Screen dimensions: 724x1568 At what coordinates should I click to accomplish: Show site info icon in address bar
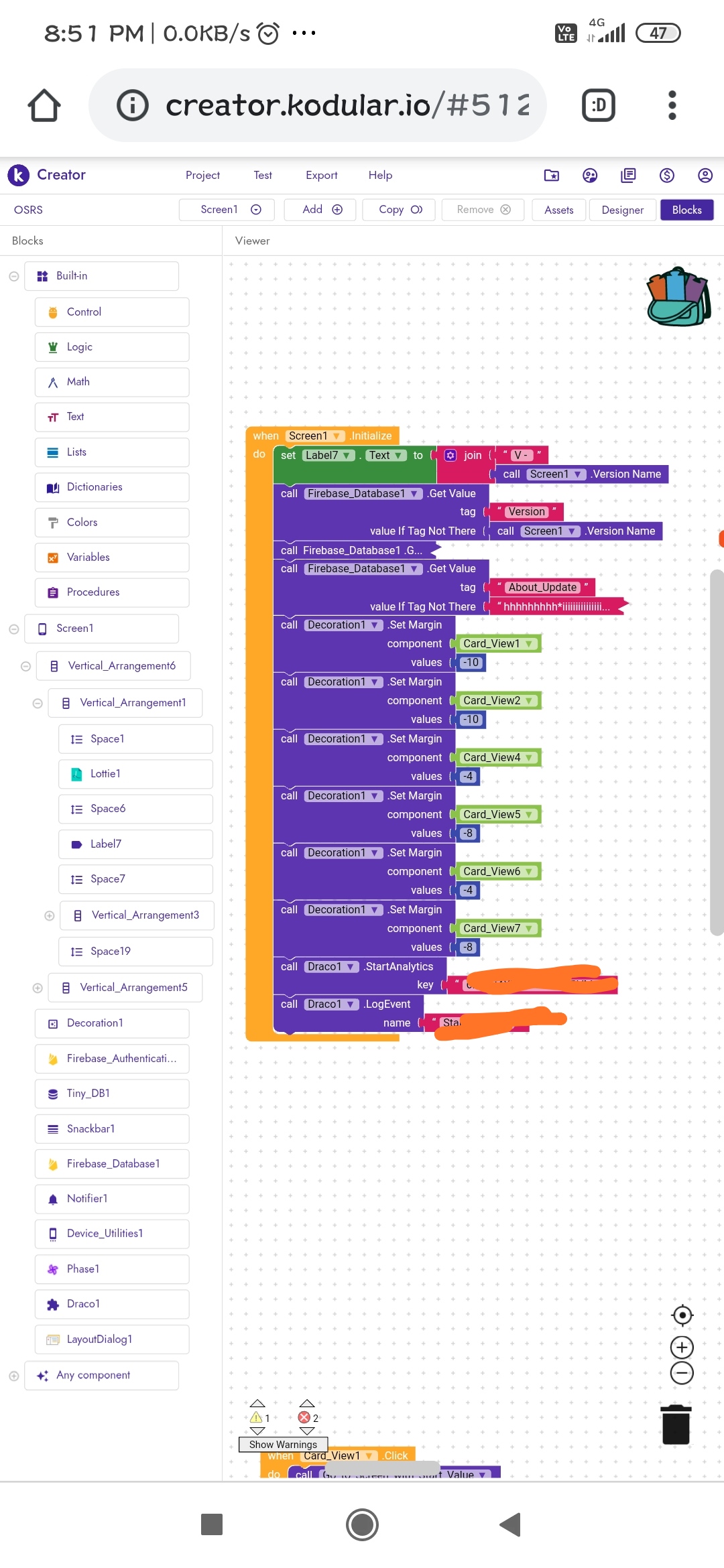coord(133,105)
